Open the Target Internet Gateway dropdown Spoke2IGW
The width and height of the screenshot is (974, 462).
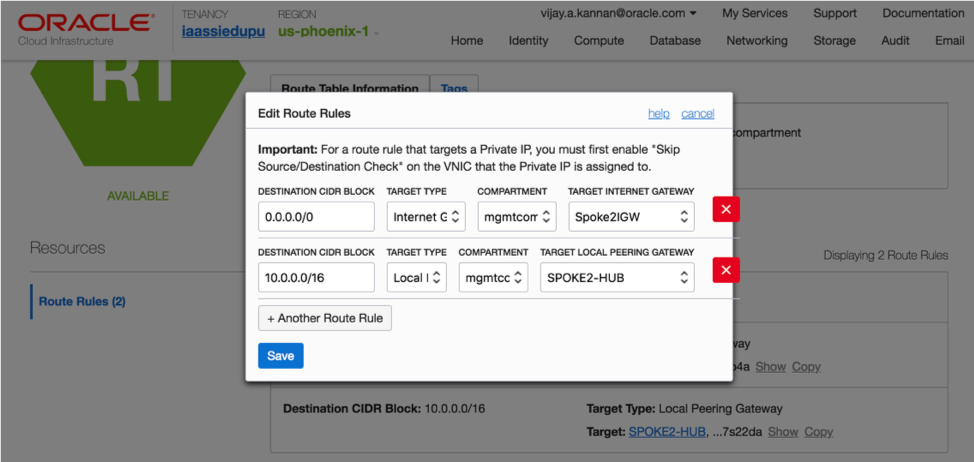tap(631, 216)
